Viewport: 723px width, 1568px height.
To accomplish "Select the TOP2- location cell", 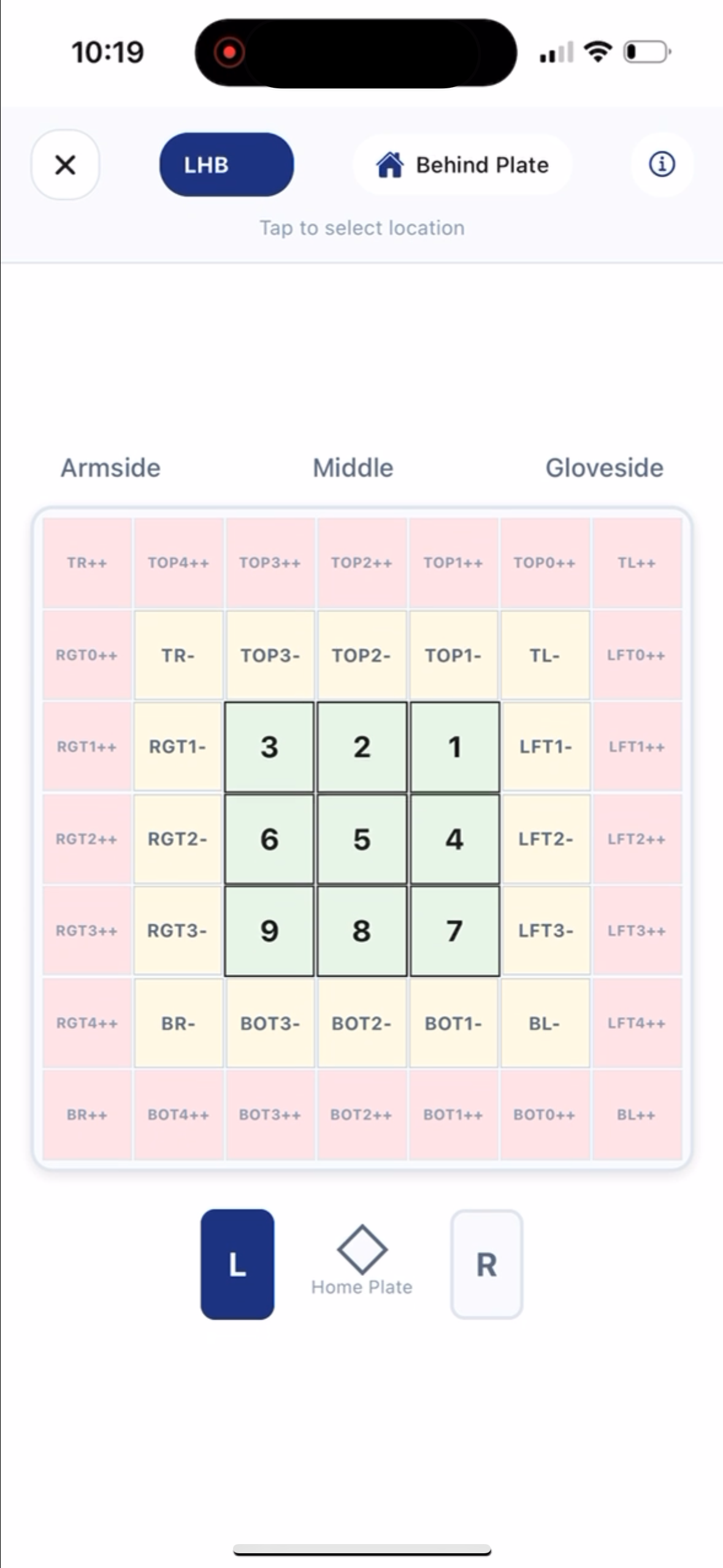I will coord(362,655).
